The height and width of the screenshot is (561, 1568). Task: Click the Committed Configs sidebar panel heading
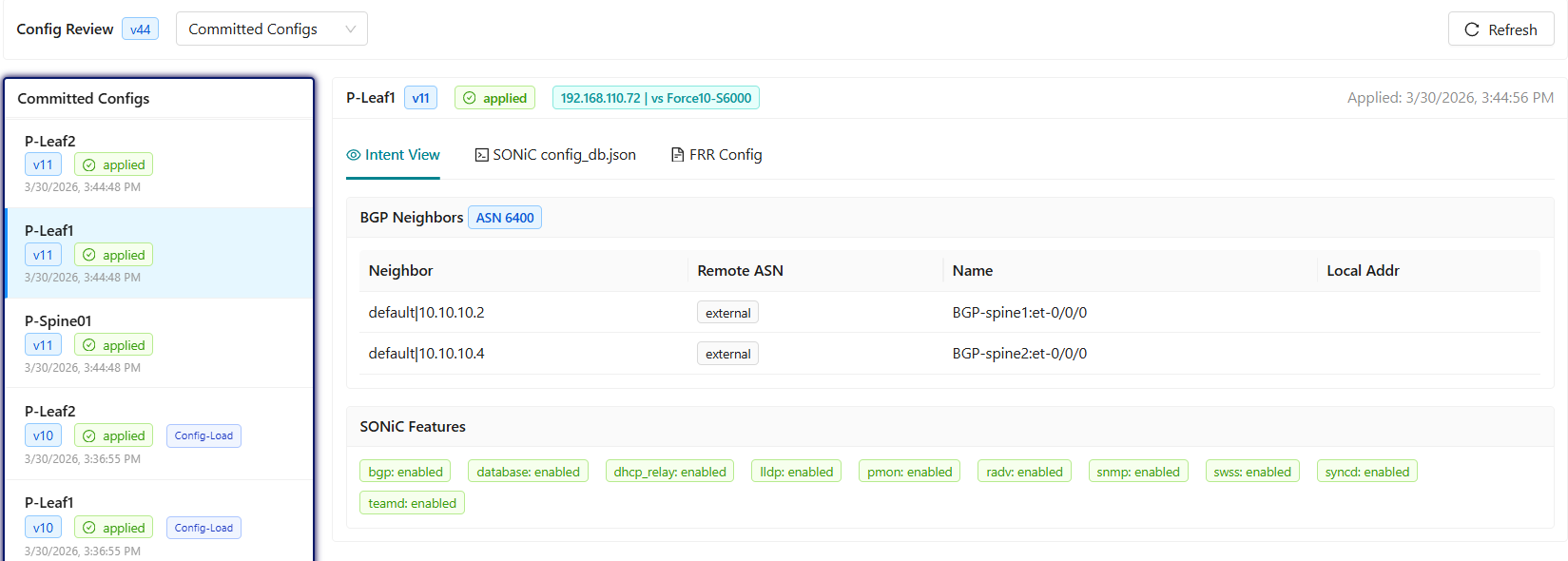tap(84, 99)
